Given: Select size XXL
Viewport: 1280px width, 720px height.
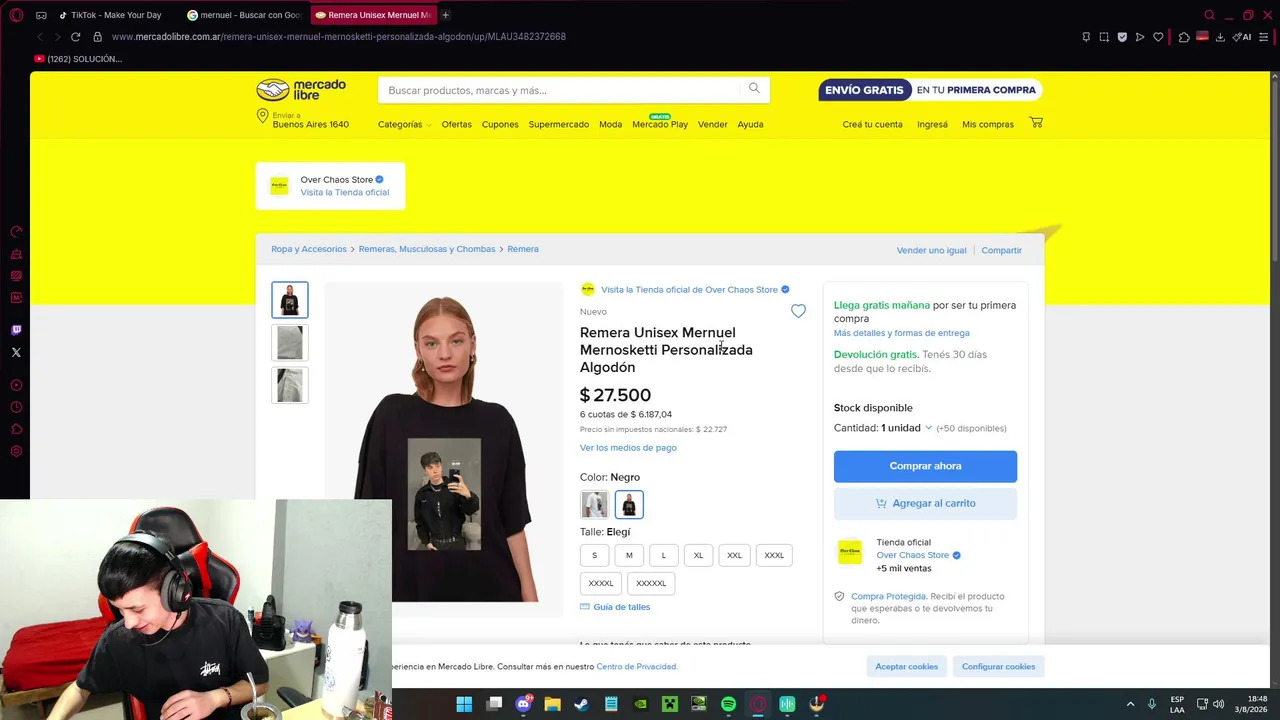Looking at the screenshot, I should pos(734,555).
